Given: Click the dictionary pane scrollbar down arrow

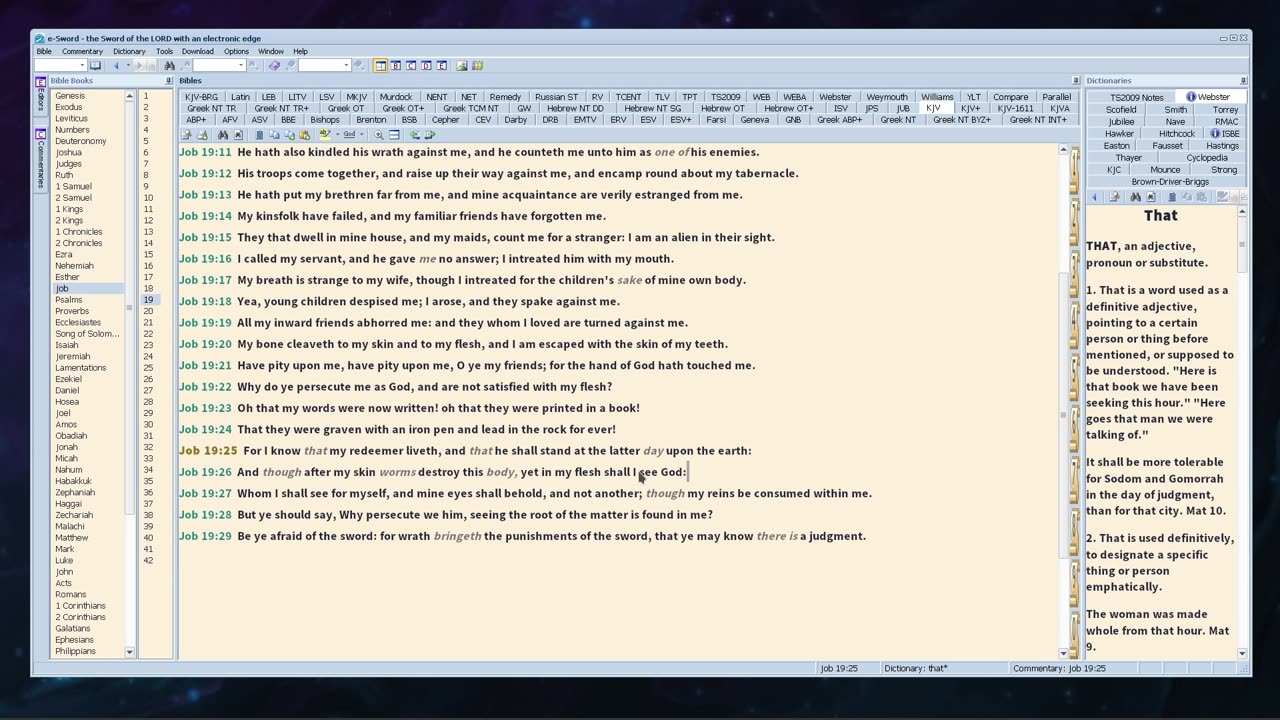Looking at the screenshot, I should coord(1242,653).
